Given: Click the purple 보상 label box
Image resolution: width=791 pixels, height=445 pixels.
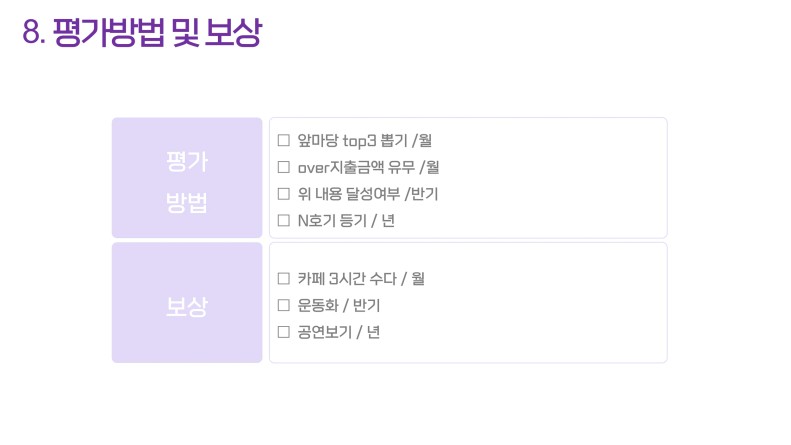Looking at the screenshot, I should coord(187,302).
